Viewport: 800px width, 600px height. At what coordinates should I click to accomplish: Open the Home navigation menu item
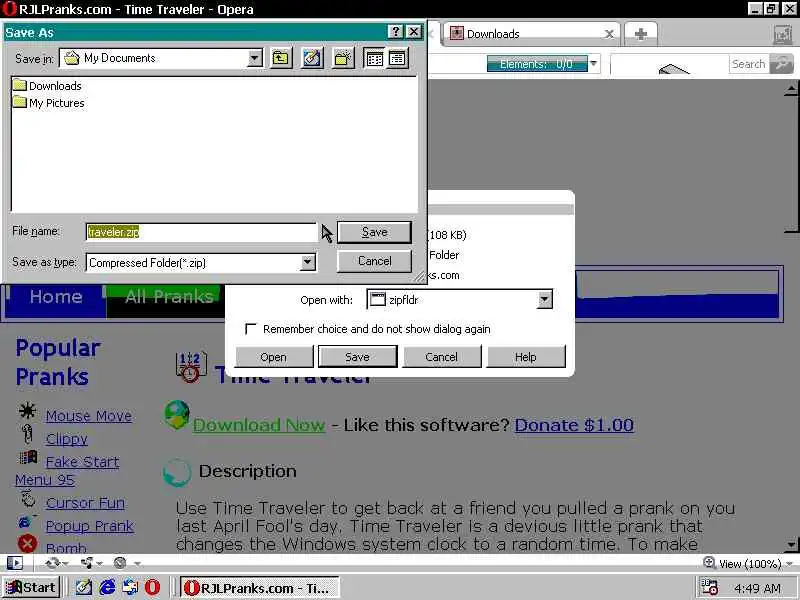[56, 297]
